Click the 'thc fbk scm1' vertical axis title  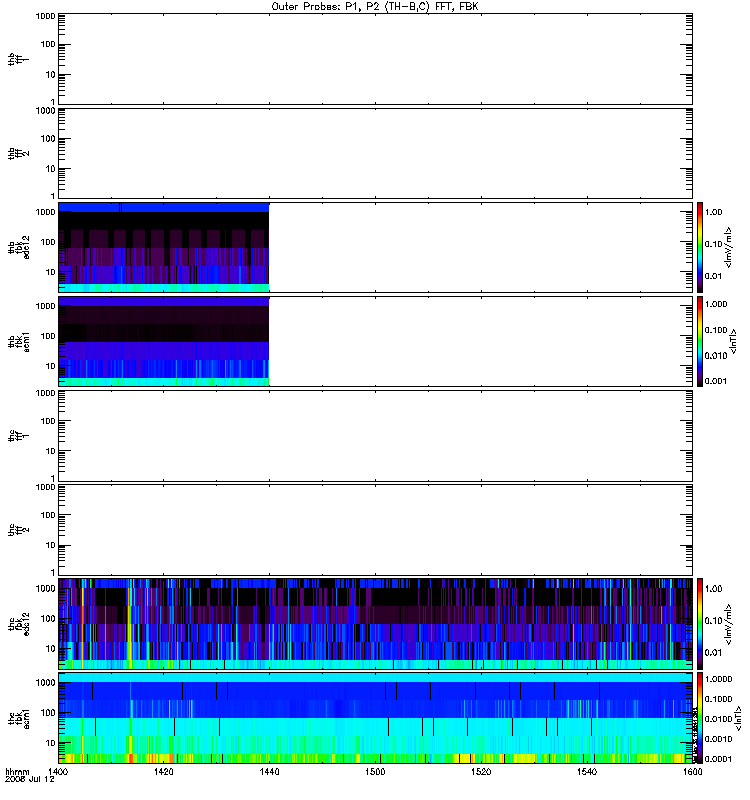[19, 718]
